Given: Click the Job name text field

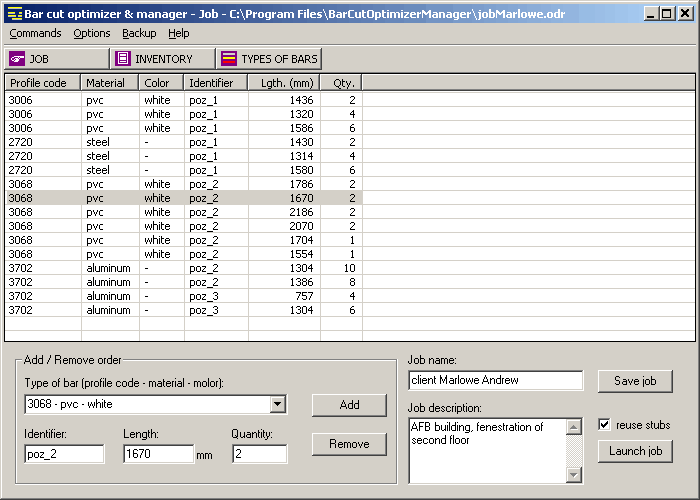Looking at the screenshot, I should coord(496,380).
